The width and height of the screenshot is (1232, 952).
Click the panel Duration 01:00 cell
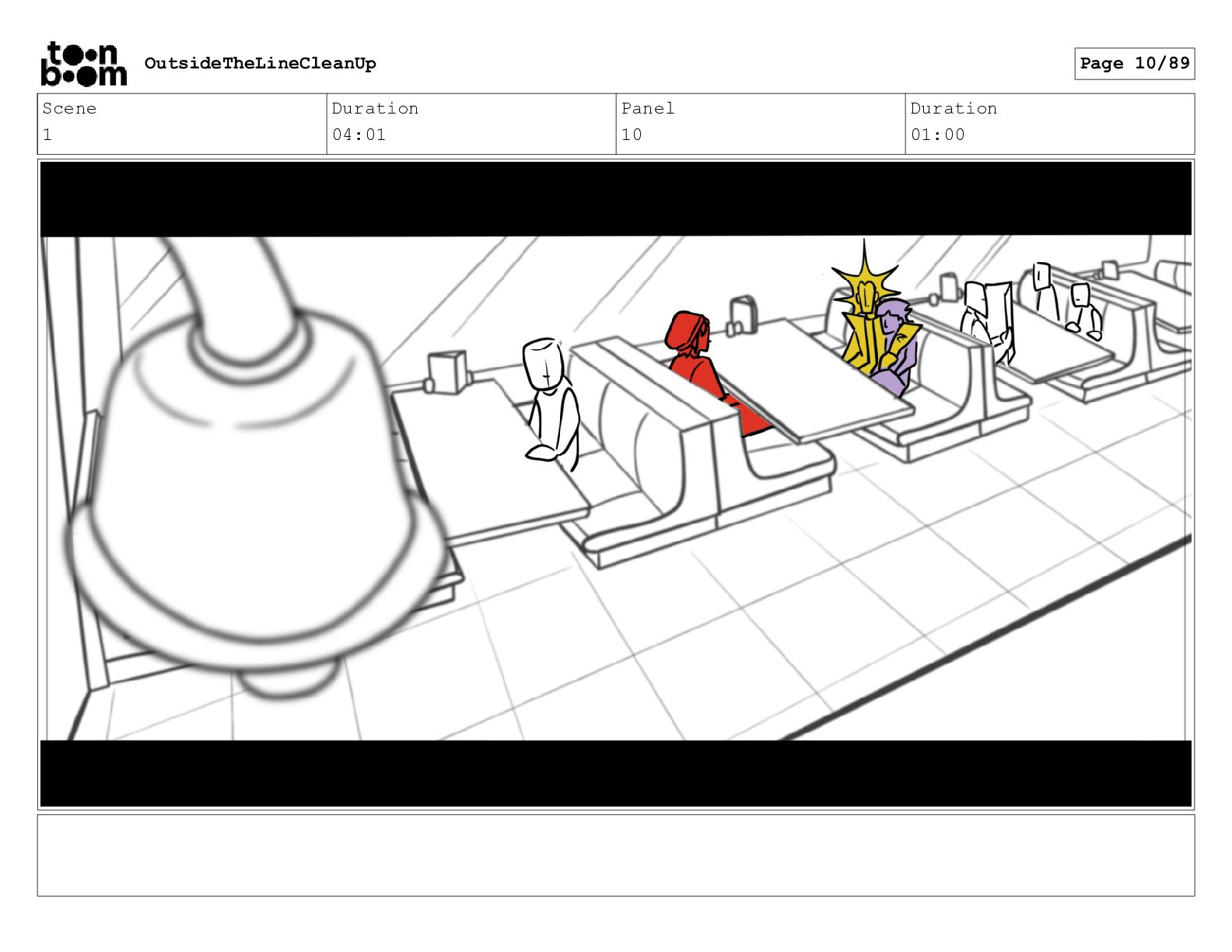coord(1050,124)
